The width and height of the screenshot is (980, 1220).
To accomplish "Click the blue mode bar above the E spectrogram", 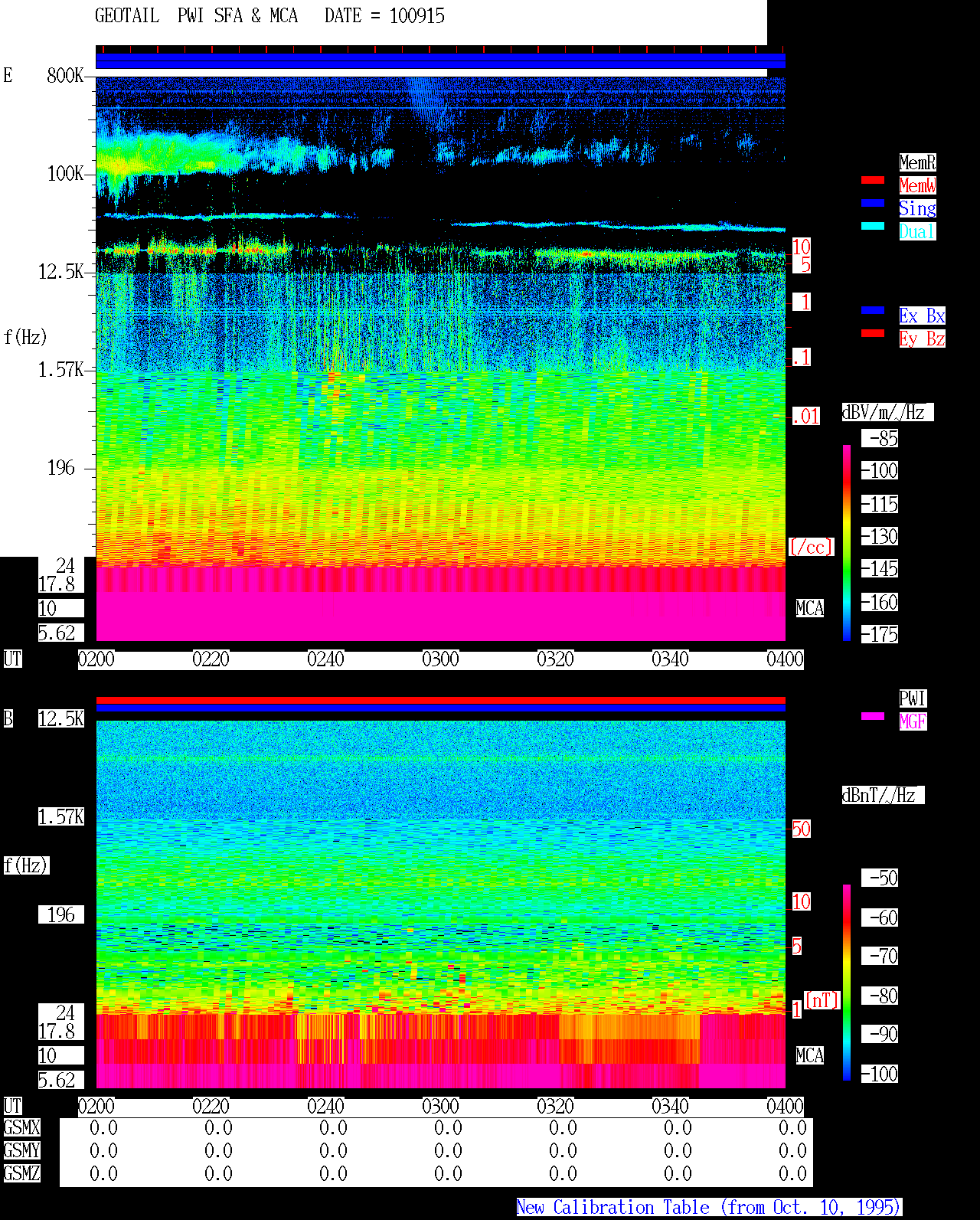I will pos(440,61).
